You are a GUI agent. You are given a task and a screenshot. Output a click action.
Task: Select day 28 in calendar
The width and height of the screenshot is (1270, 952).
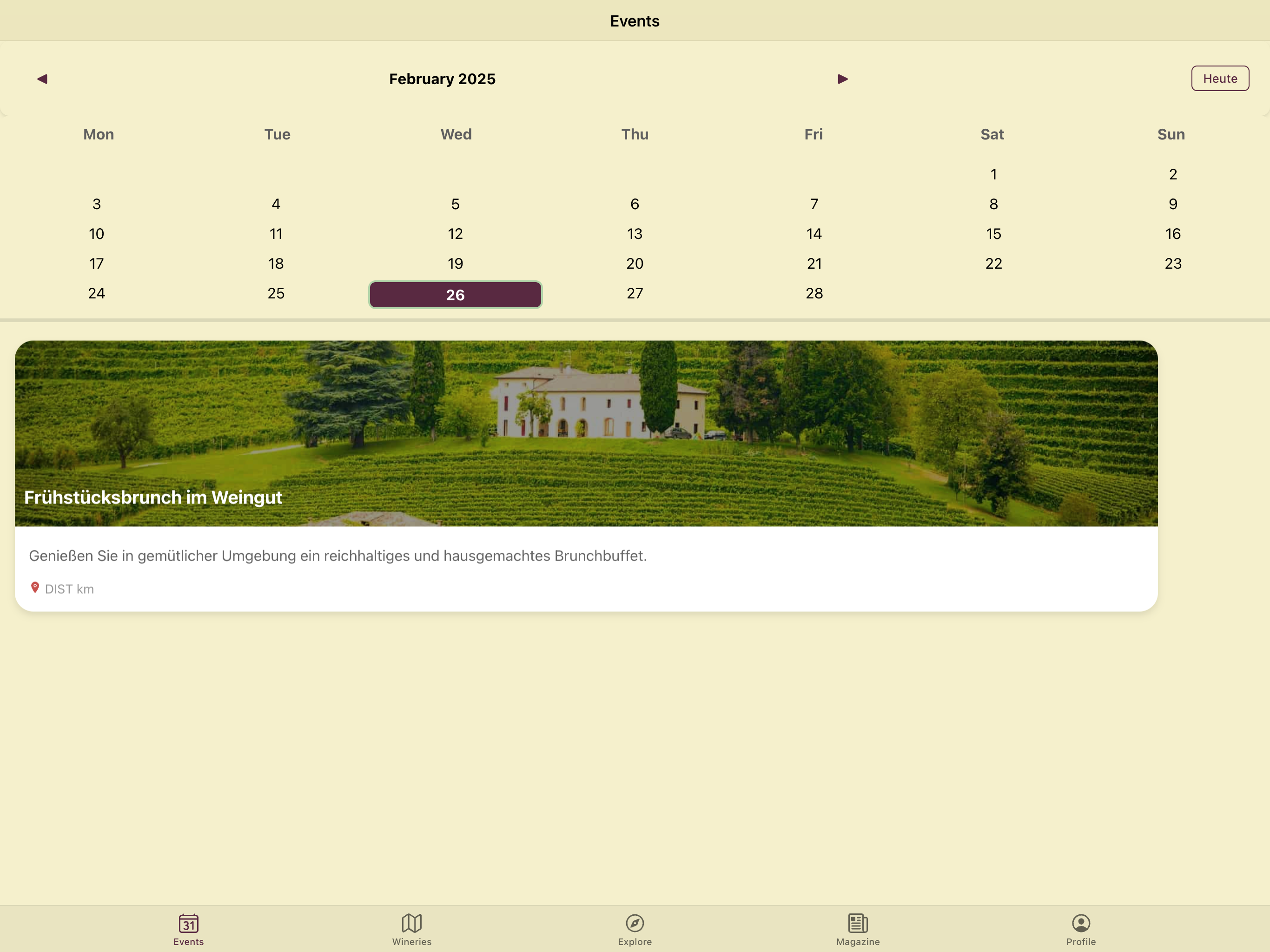[814, 293]
